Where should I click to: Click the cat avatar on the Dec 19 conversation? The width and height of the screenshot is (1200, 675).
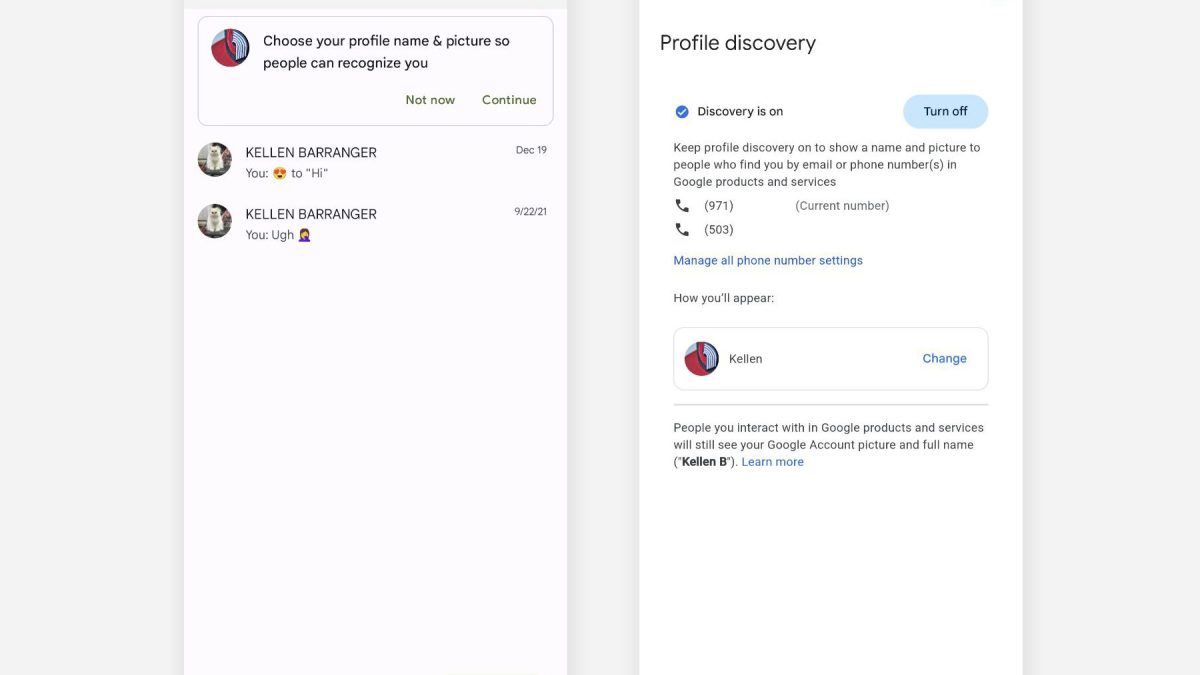click(215, 160)
